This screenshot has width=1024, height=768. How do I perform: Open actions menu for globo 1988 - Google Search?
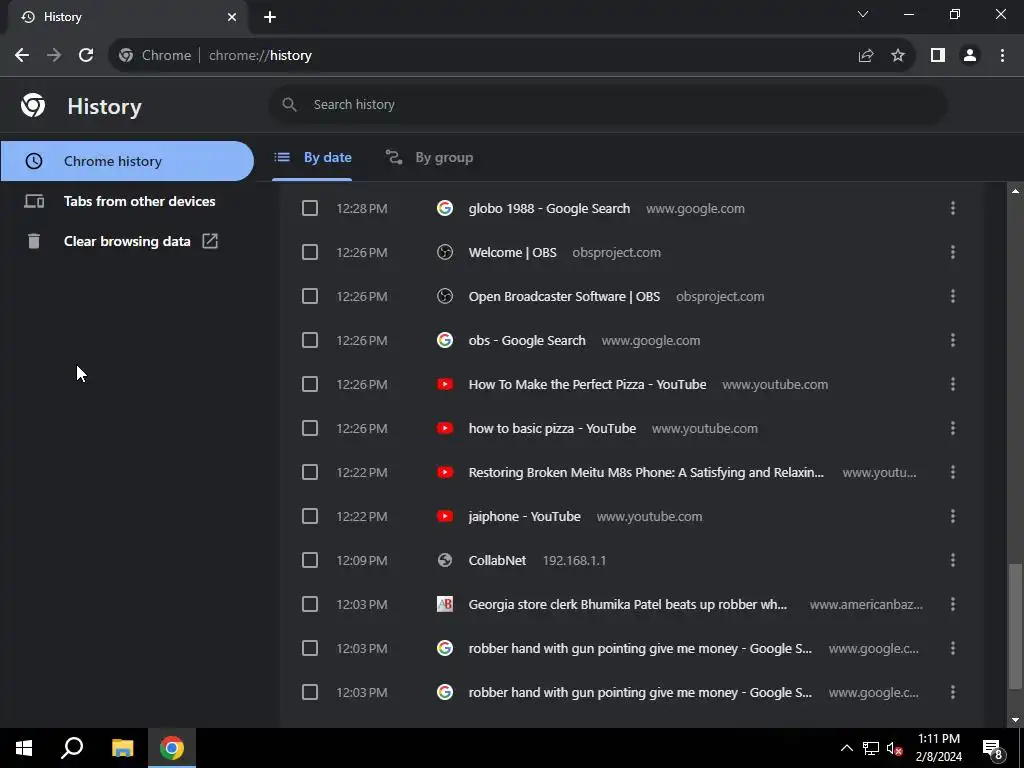[x=953, y=208]
